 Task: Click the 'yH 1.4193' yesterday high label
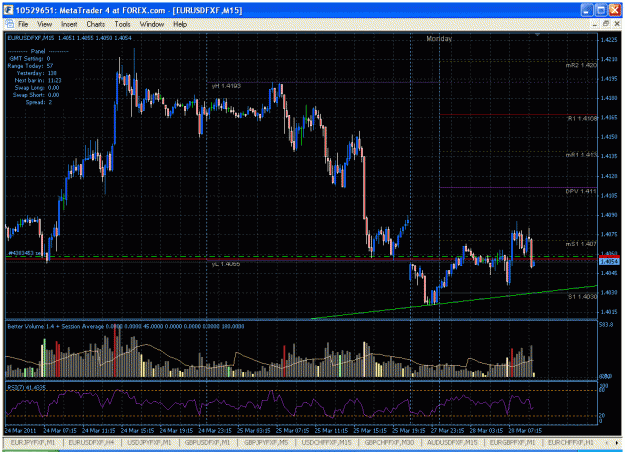click(226, 86)
